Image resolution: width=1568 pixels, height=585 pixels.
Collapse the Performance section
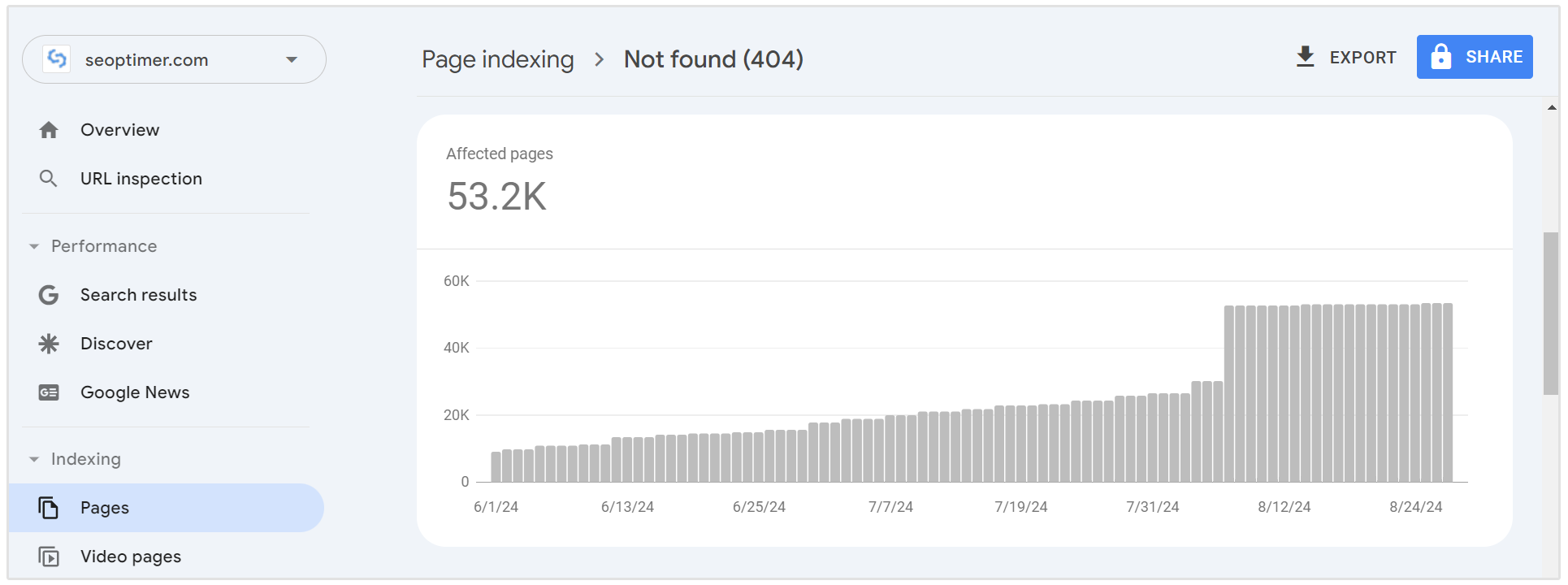(x=34, y=246)
